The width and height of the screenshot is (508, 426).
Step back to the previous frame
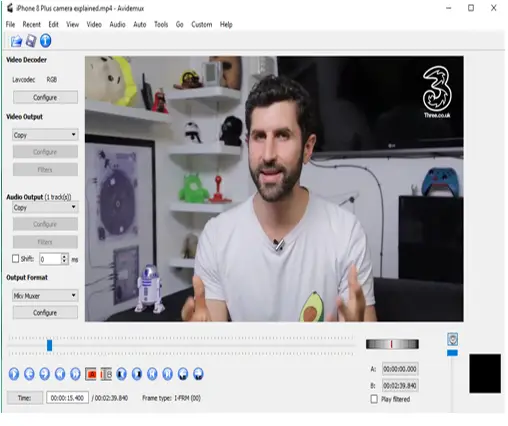point(29,374)
